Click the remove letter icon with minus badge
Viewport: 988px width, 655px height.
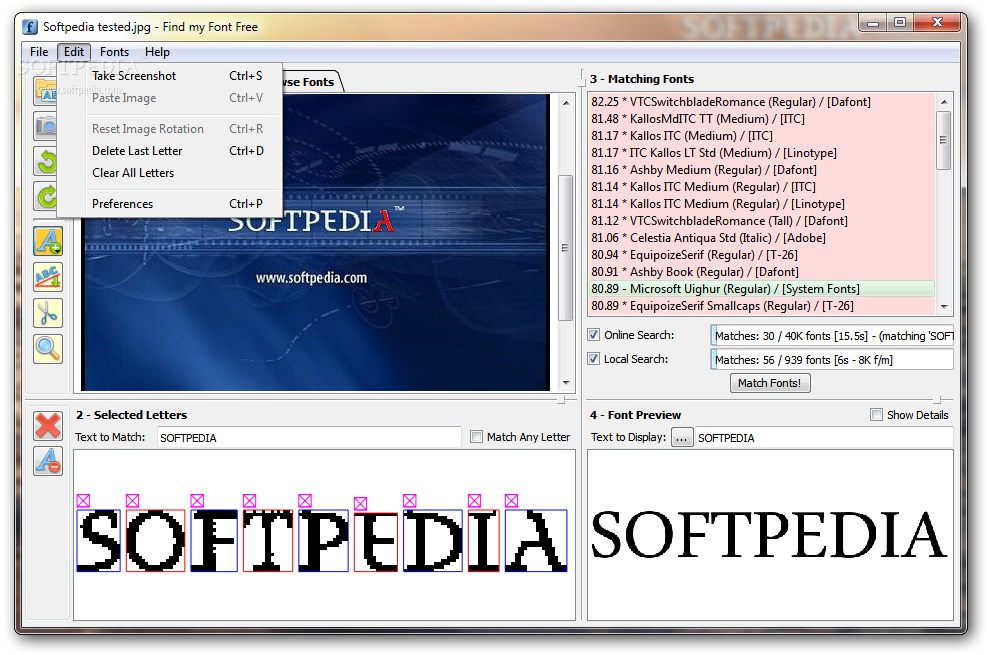(x=48, y=461)
